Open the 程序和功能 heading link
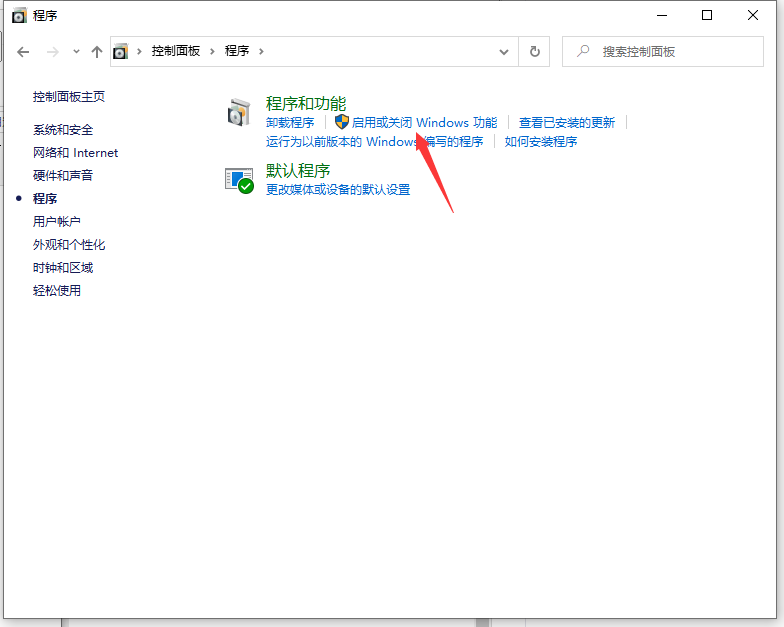 [306, 103]
